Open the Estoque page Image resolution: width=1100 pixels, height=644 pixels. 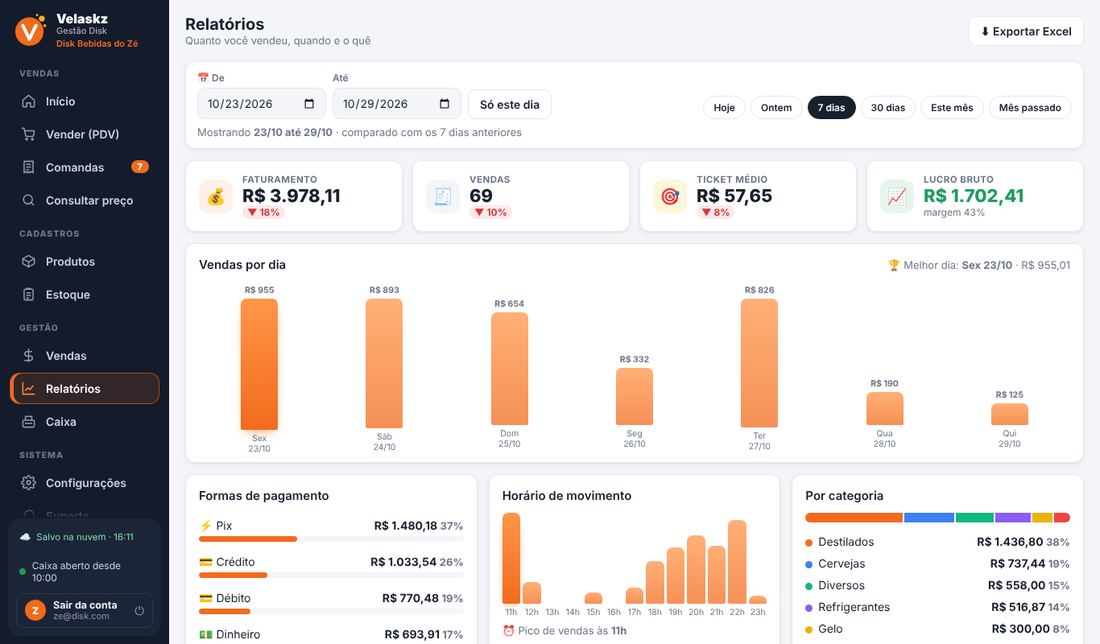(x=84, y=294)
